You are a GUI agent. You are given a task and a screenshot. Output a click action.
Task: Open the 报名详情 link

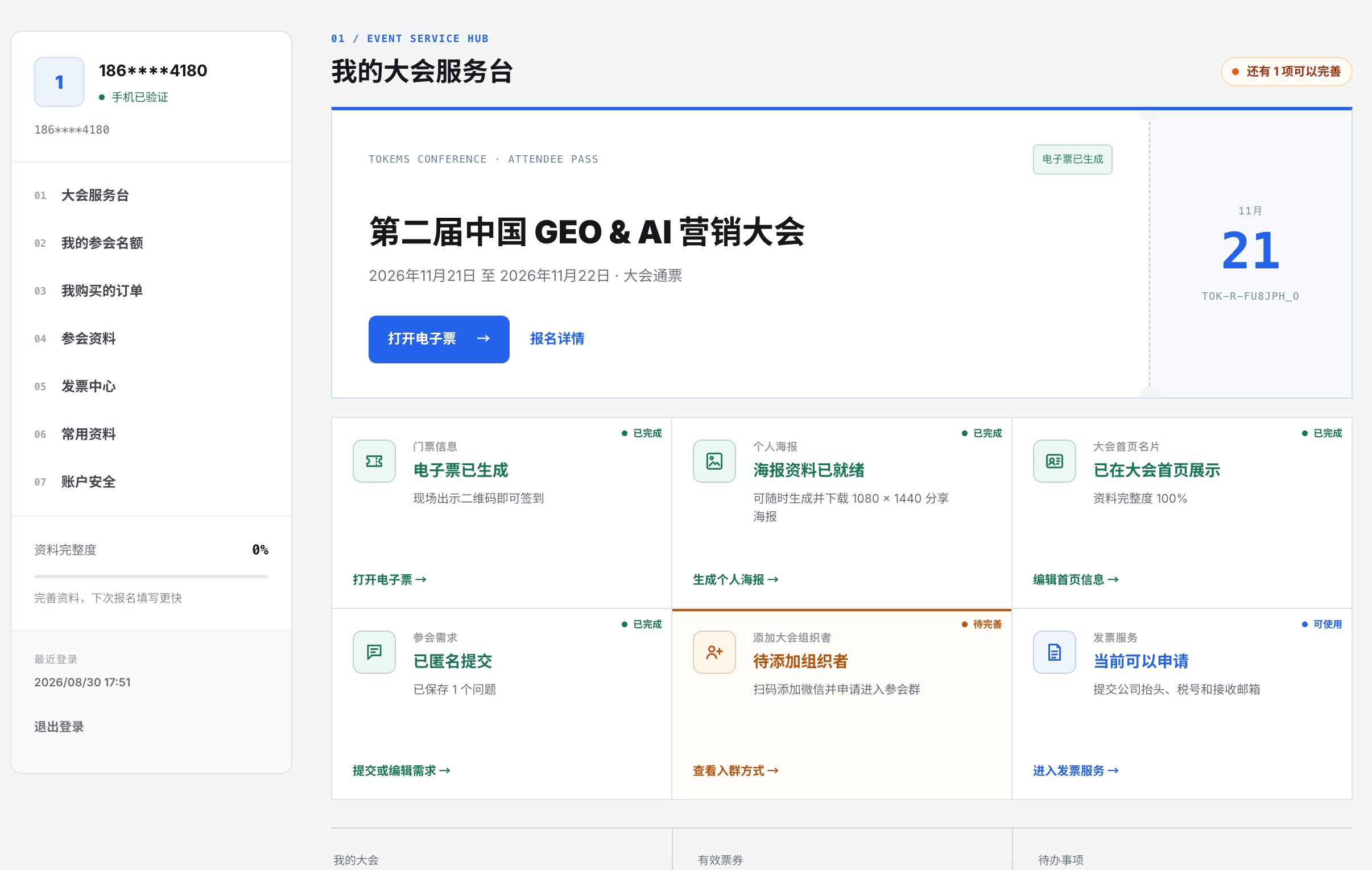click(557, 338)
